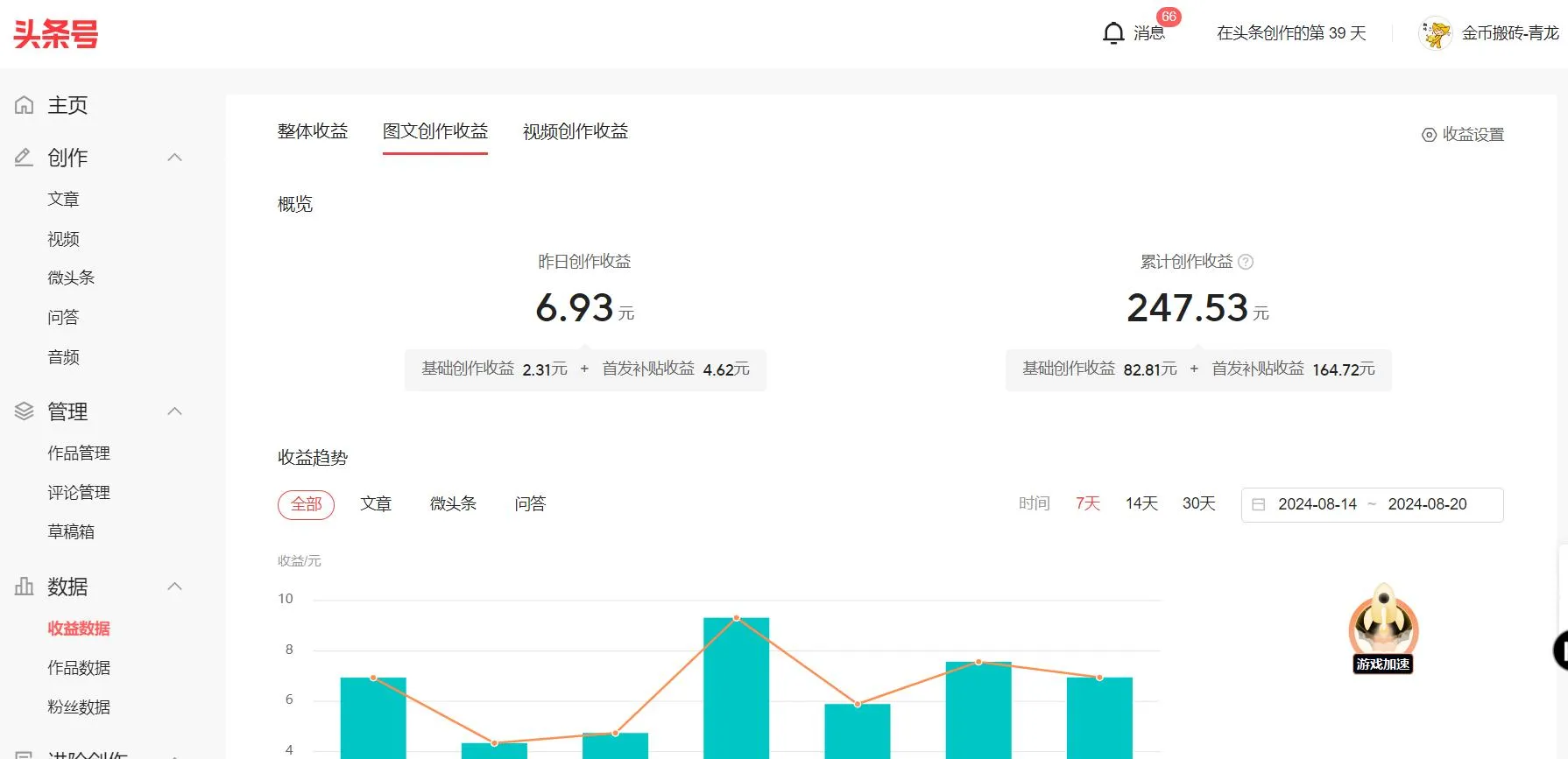The height and width of the screenshot is (759, 1568).
Task: Click the 头条号 logo
Action: (x=56, y=34)
